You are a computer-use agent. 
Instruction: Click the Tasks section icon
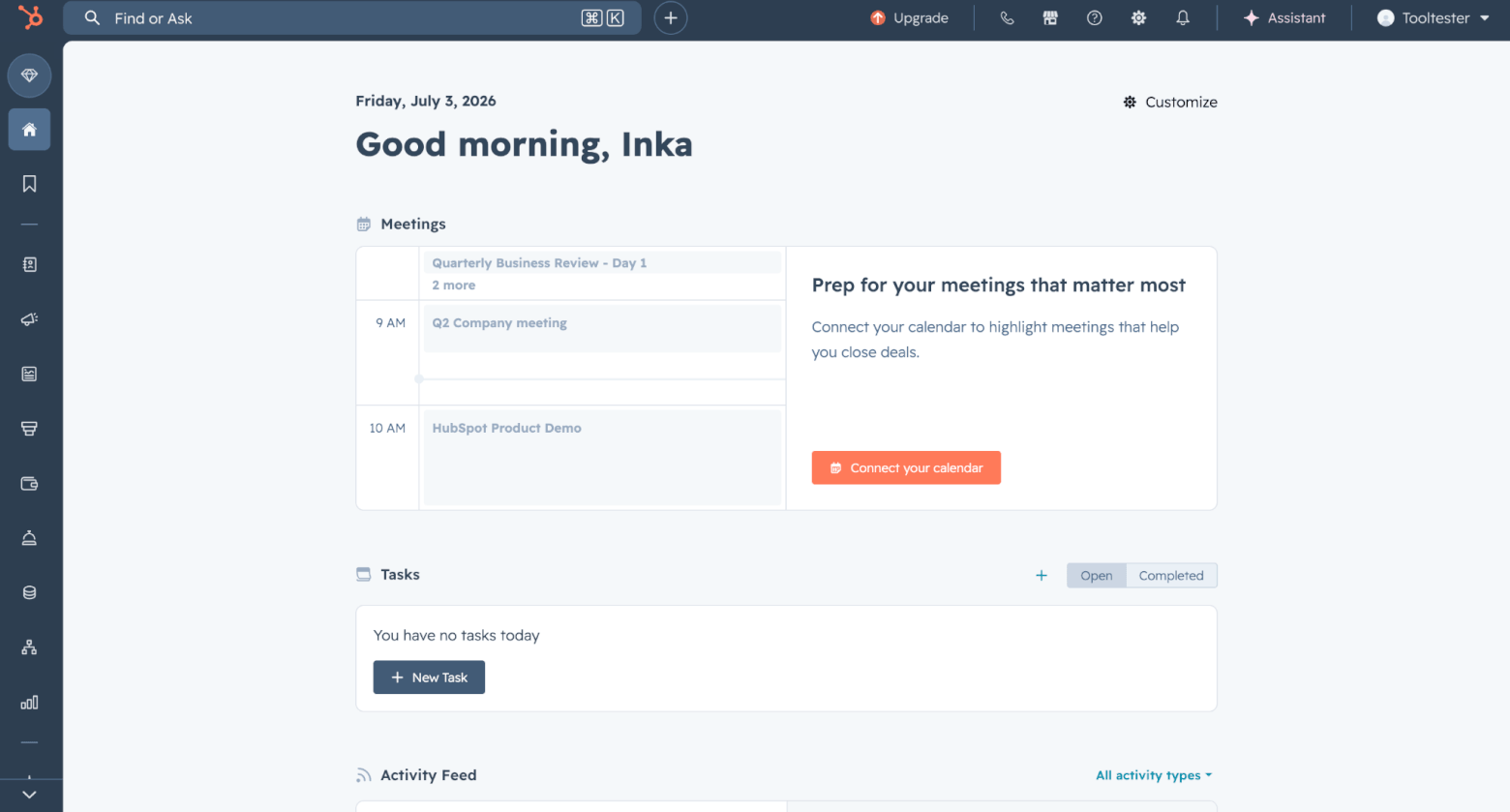pyautogui.click(x=364, y=575)
